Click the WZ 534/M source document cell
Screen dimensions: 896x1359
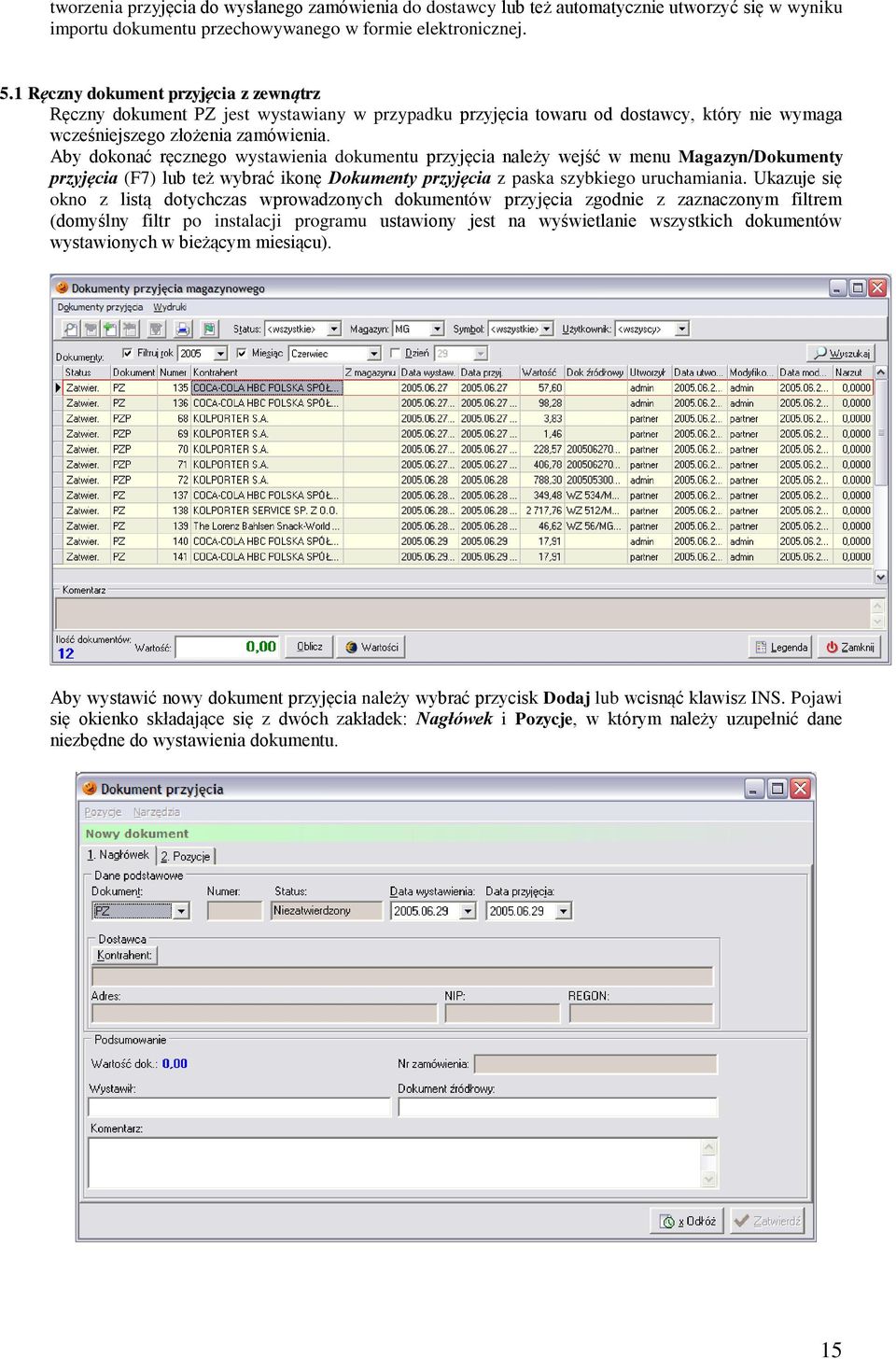coord(594,496)
